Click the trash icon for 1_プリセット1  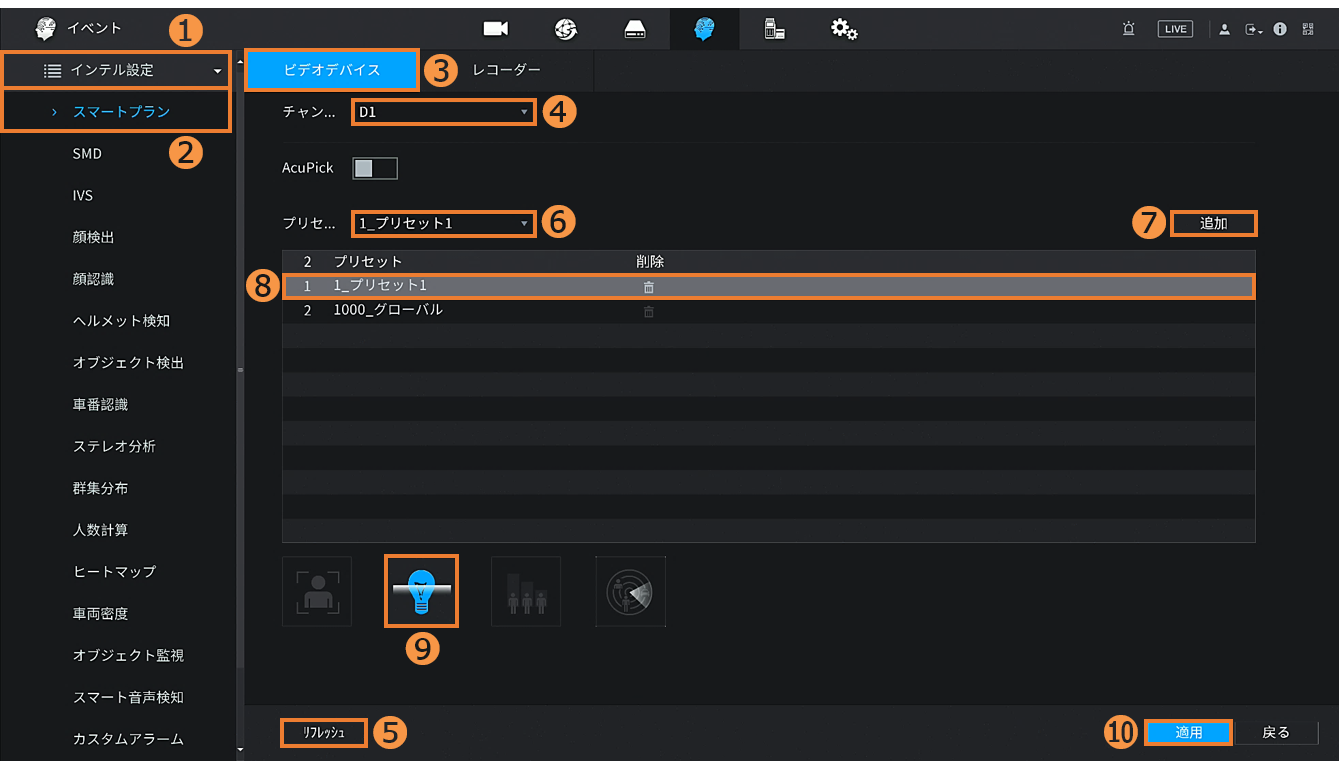click(x=649, y=287)
